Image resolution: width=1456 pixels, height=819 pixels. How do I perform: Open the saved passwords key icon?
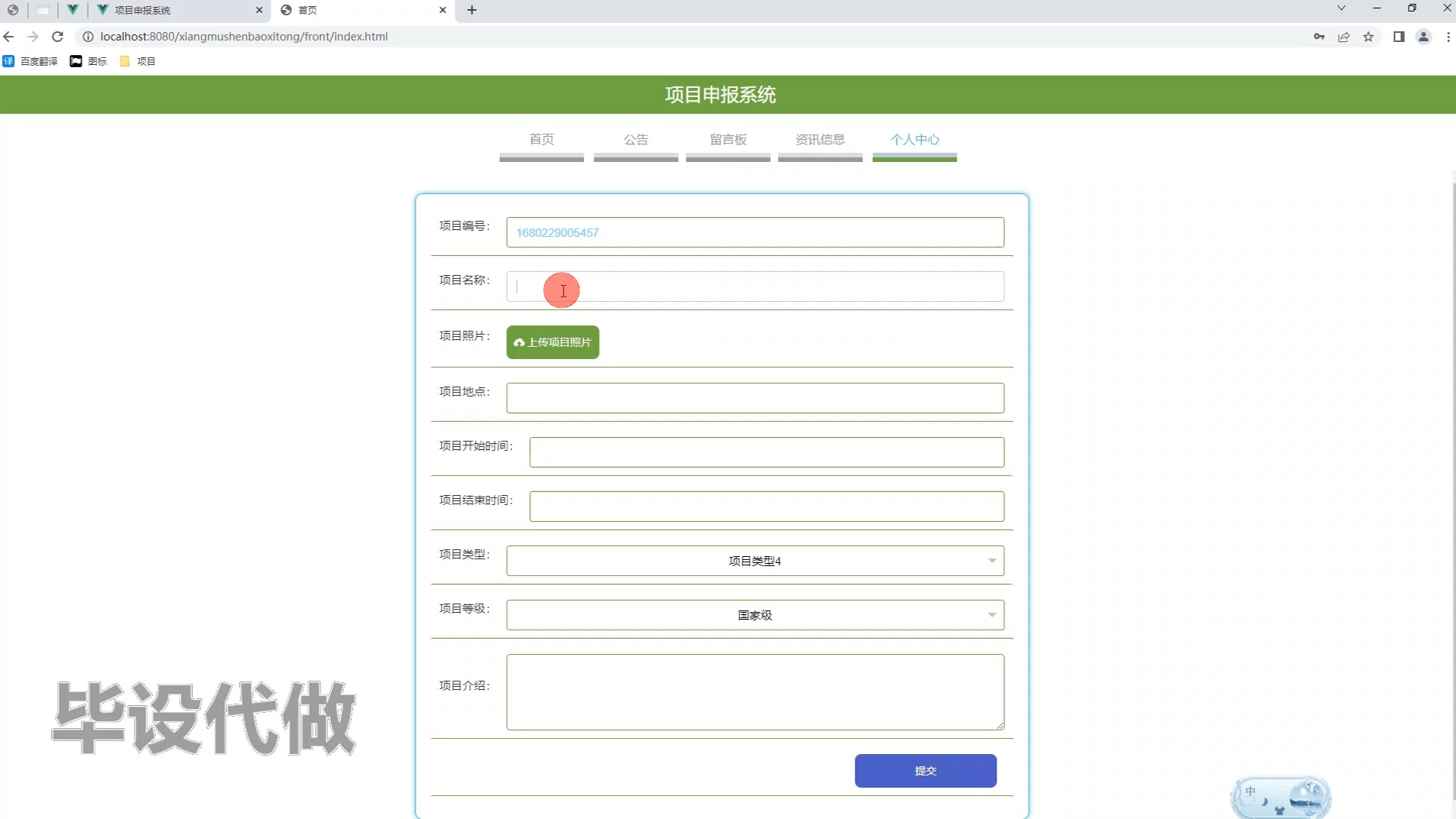tap(1319, 37)
